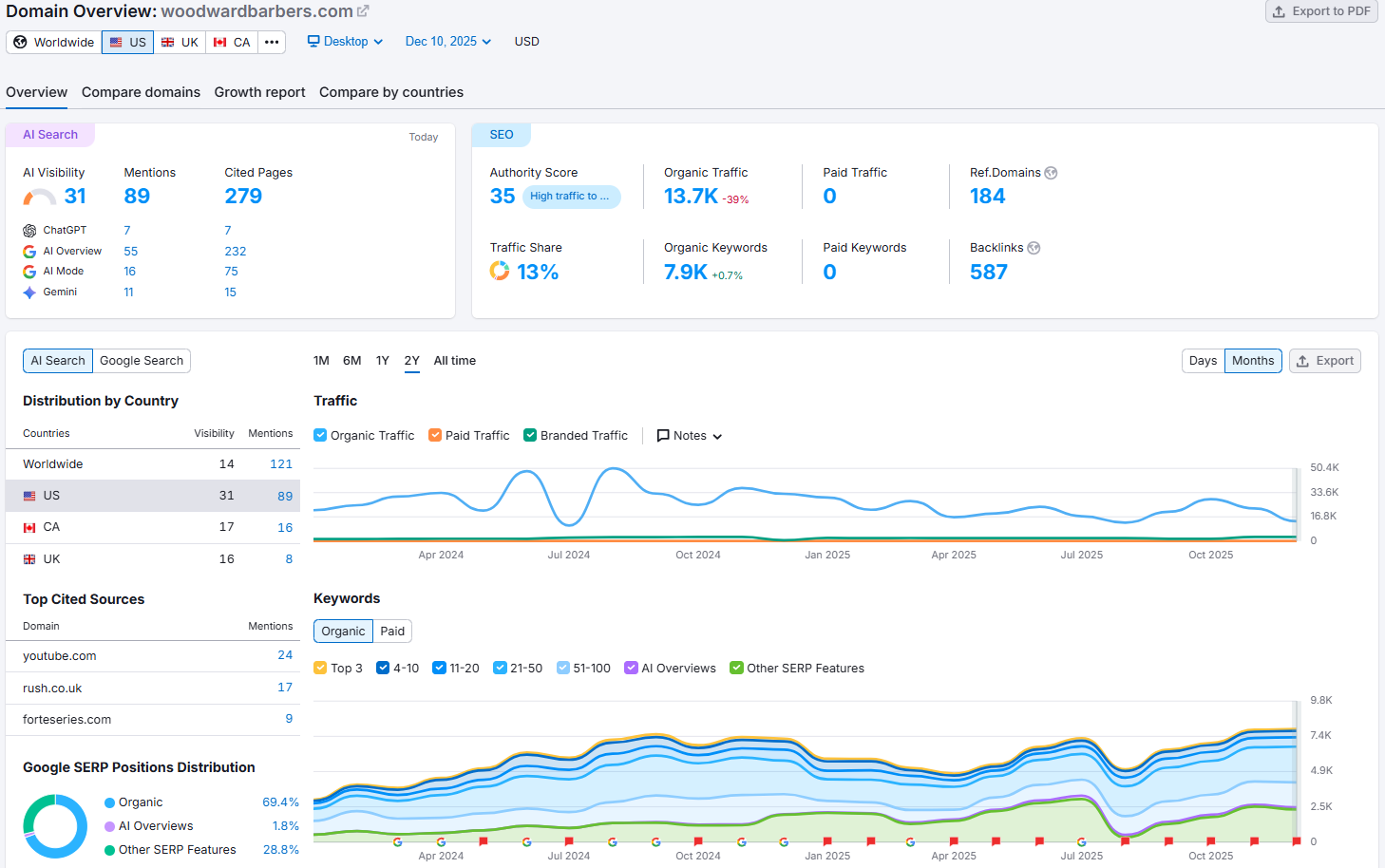The height and width of the screenshot is (868, 1385).
Task: Toggle the AI Overviews keyword filter
Action: (x=631, y=668)
